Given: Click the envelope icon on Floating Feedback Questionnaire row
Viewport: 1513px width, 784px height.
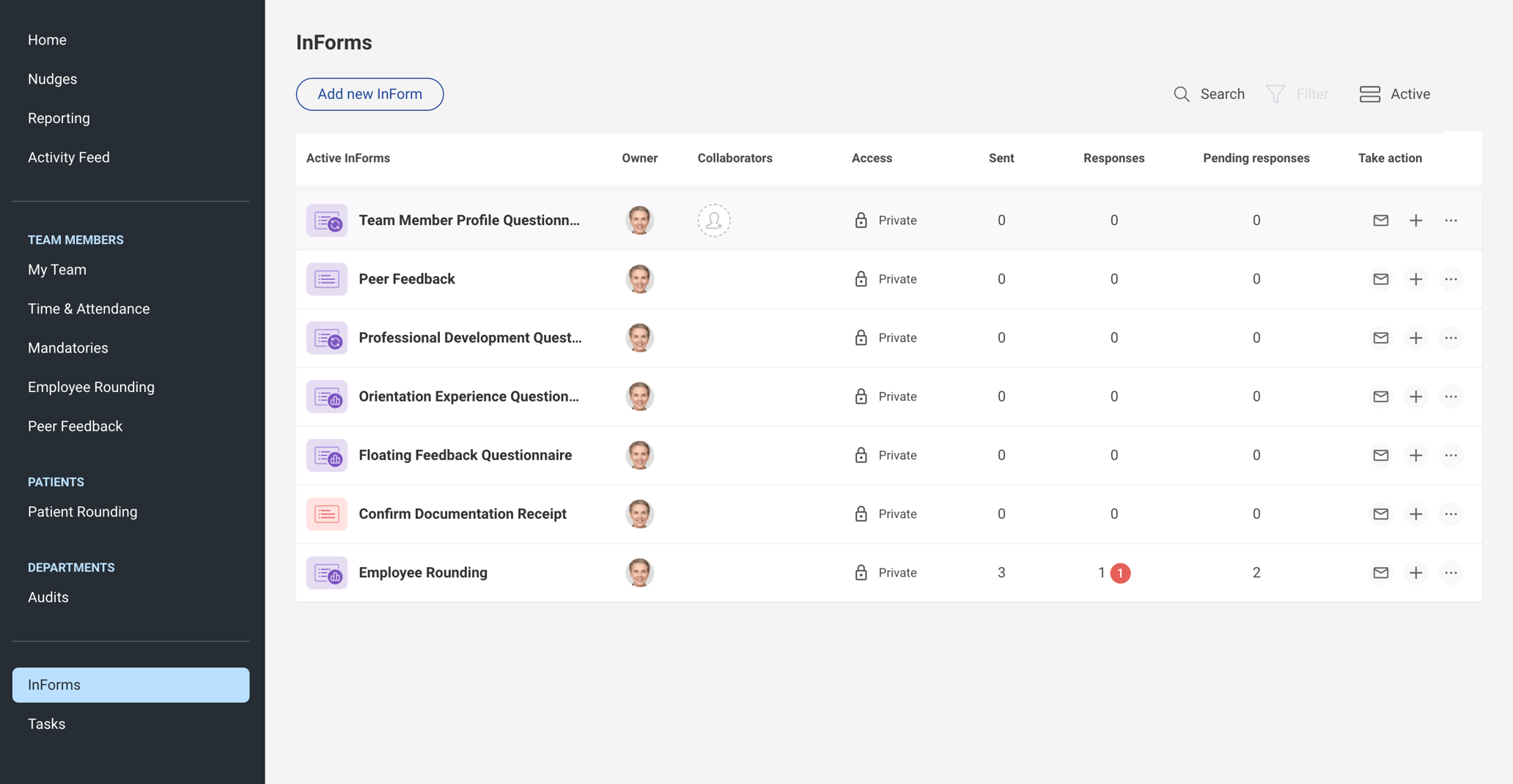Looking at the screenshot, I should click(x=1380, y=455).
